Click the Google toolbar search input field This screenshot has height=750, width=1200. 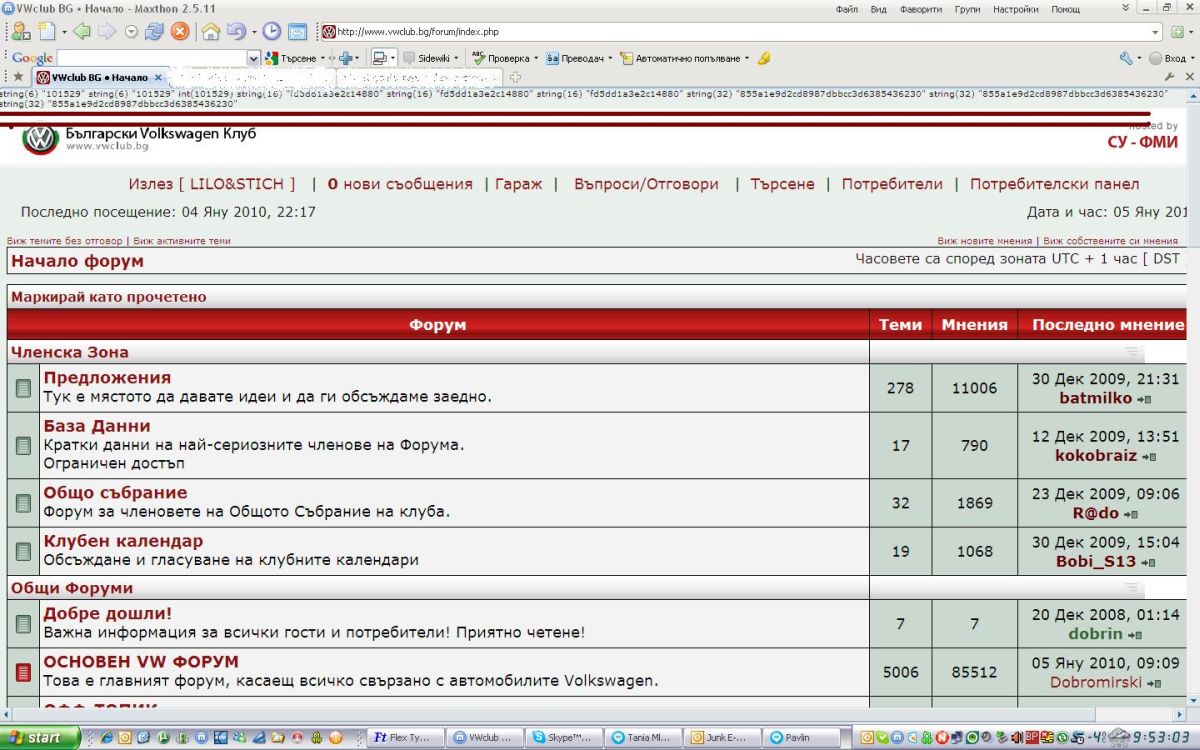[x=150, y=58]
